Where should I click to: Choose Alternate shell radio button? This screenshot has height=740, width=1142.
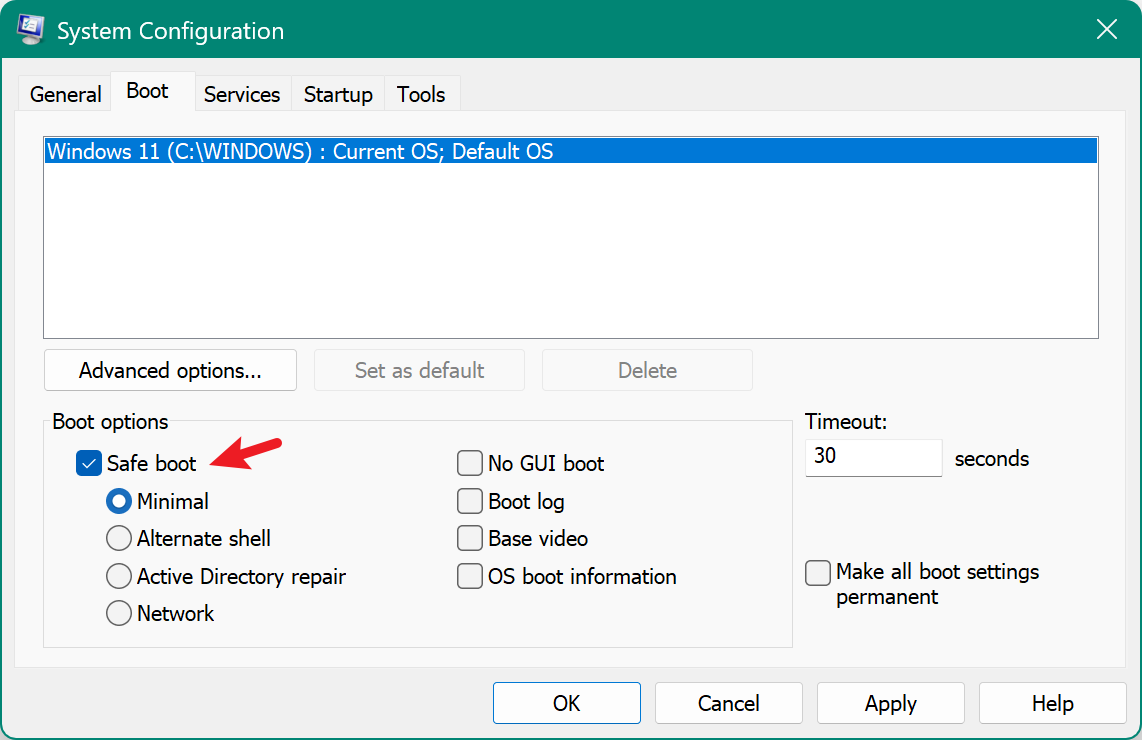pos(119,539)
